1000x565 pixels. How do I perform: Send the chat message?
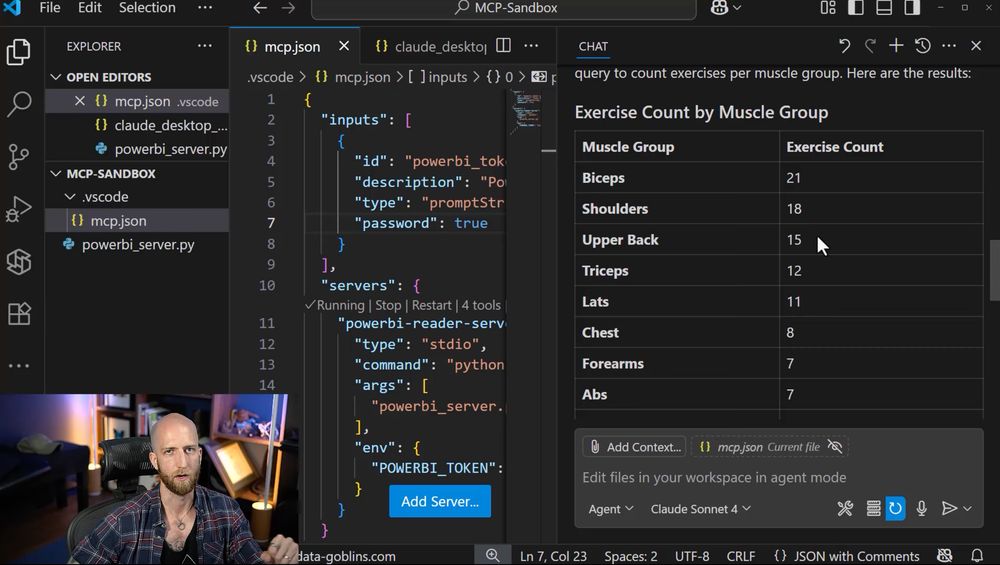coord(949,508)
